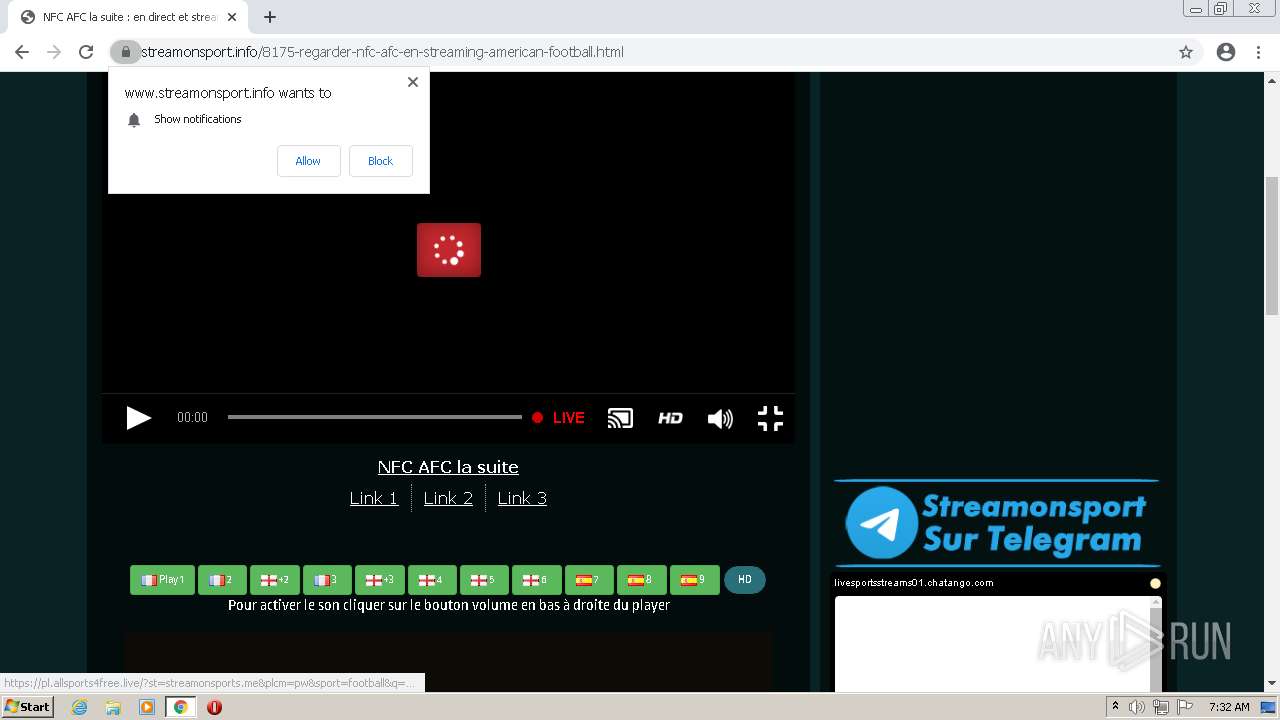The image size is (1280, 720).
Task: Open the red Opera icon on taskbar
Action: tap(214, 707)
